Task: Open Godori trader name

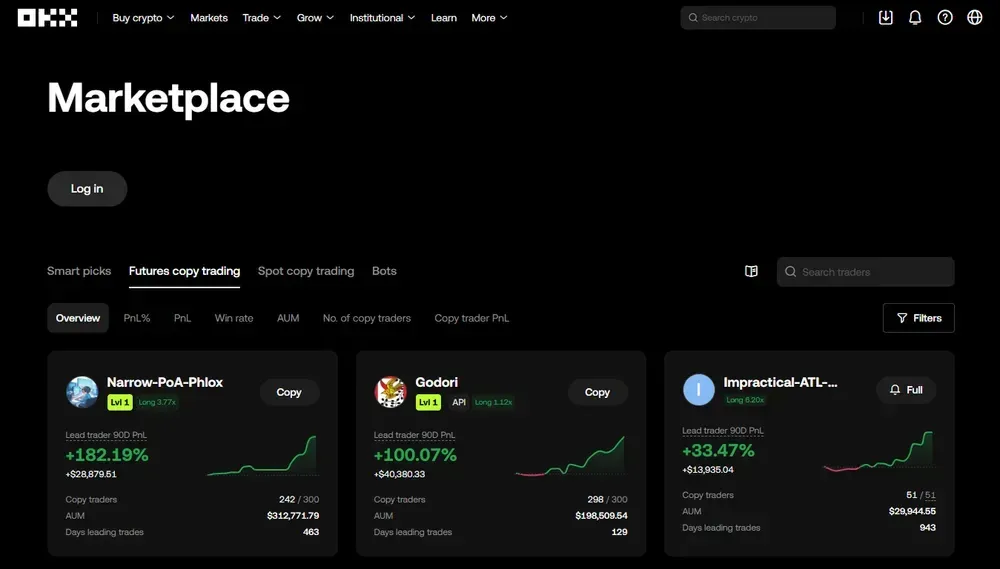Action: point(436,382)
